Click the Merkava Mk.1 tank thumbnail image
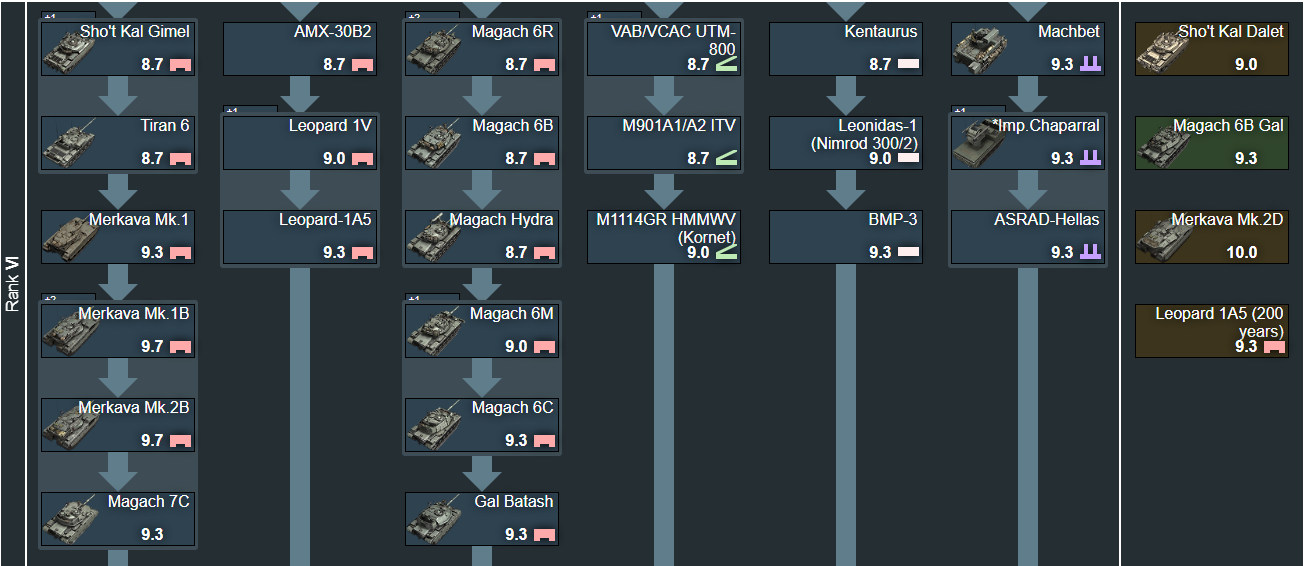The image size is (1304, 566). tap(70, 237)
